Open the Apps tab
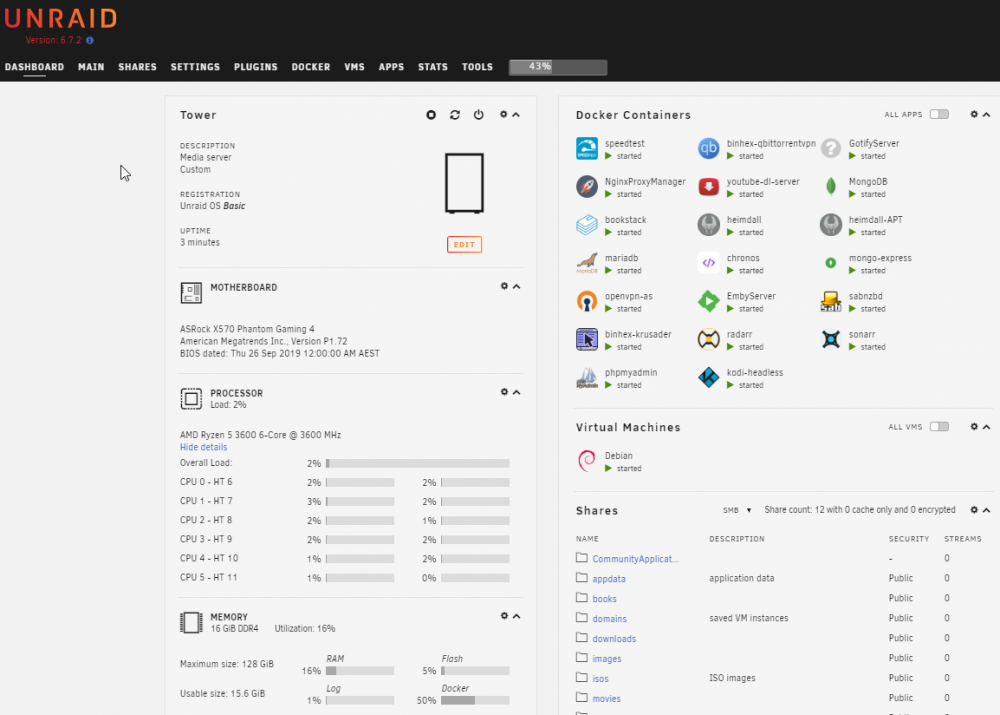Screen dimensions: 1000x715 pos(392,67)
